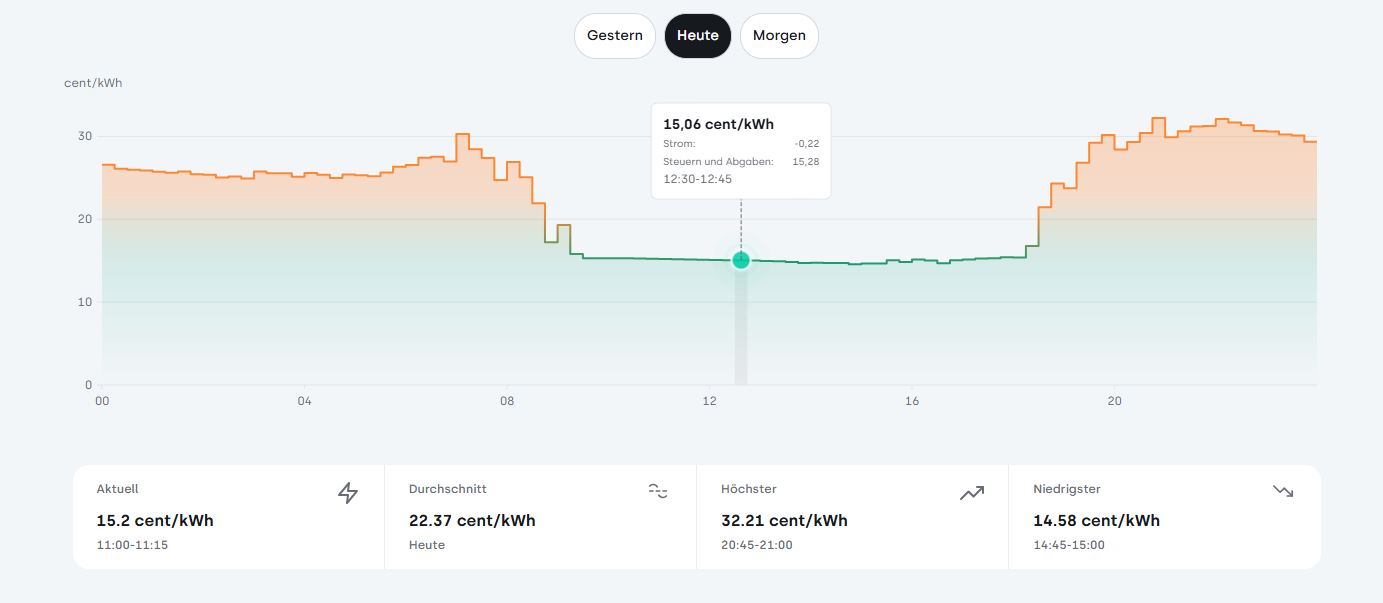Click the 16 hour label on x-axis

pos(911,401)
